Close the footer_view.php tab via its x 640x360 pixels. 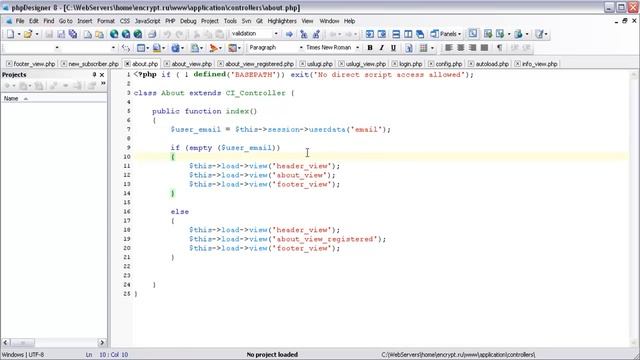point(9,64)
